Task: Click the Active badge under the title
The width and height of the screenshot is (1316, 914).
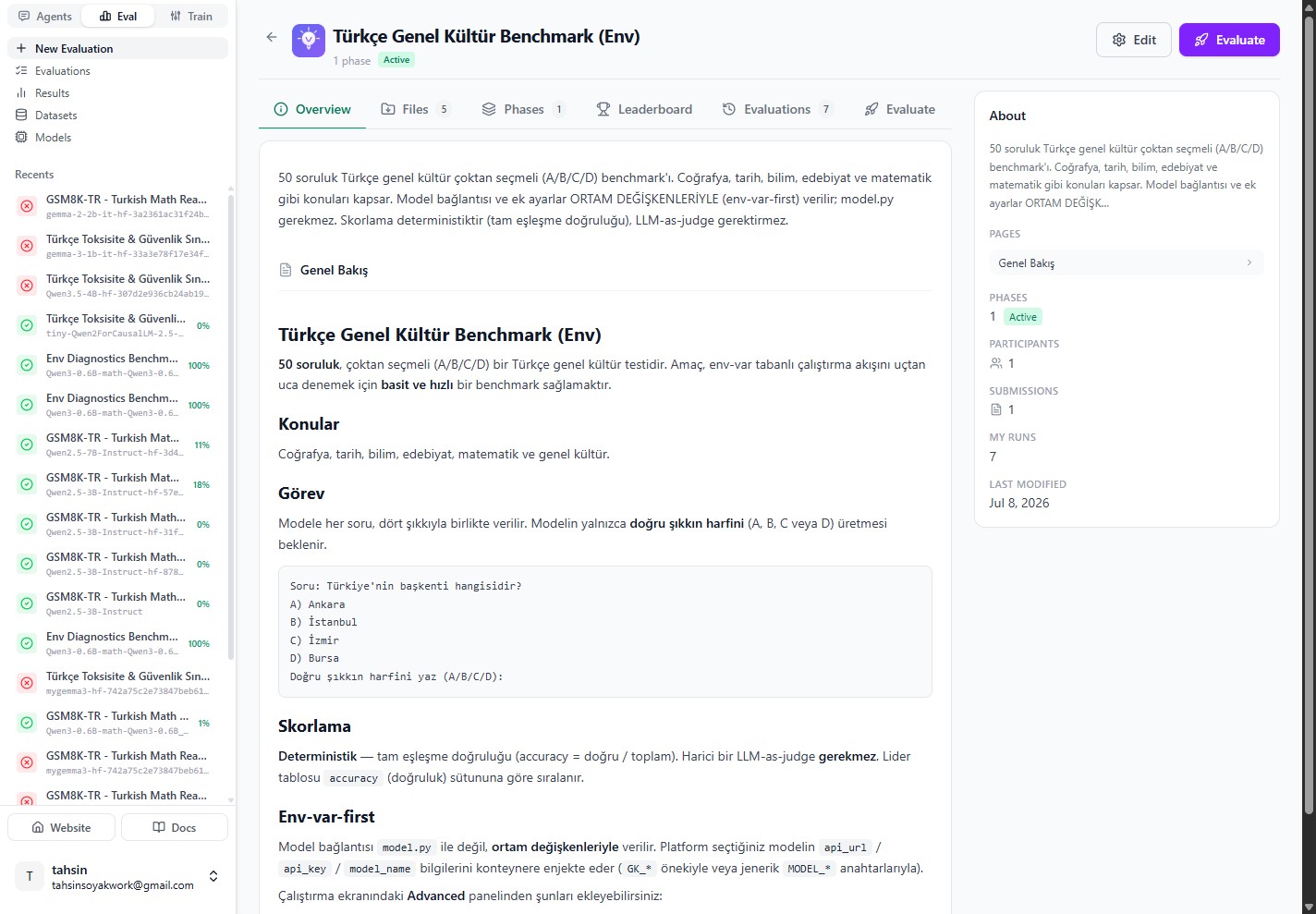Action: coord(396,60)
